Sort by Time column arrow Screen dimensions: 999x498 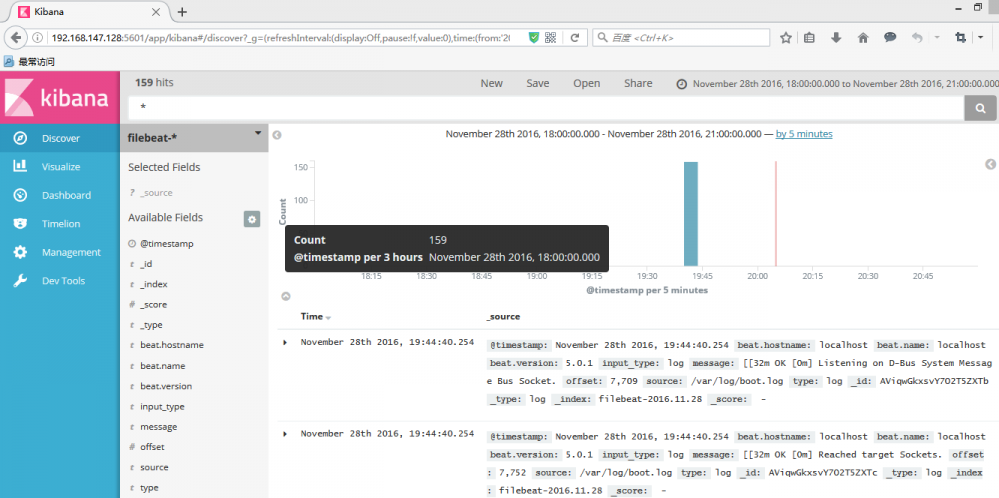(328, 317)
